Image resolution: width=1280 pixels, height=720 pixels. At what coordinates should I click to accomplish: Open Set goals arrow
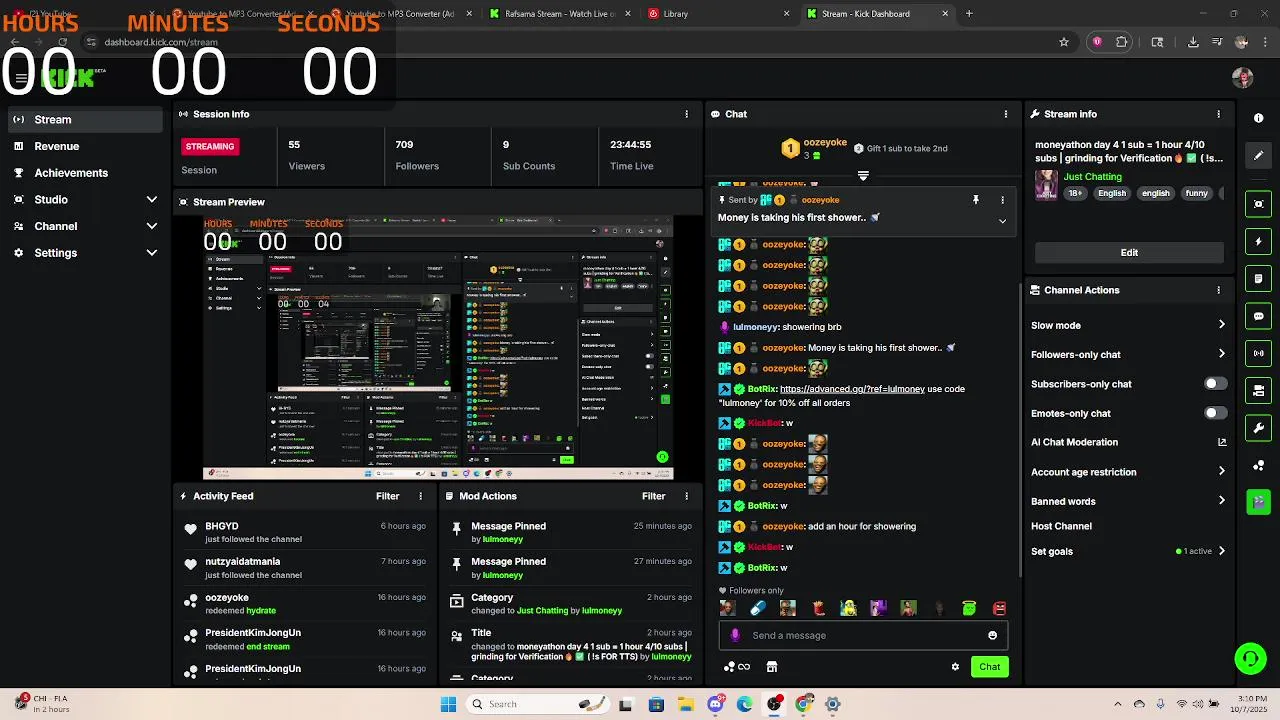click(1221, 551)
